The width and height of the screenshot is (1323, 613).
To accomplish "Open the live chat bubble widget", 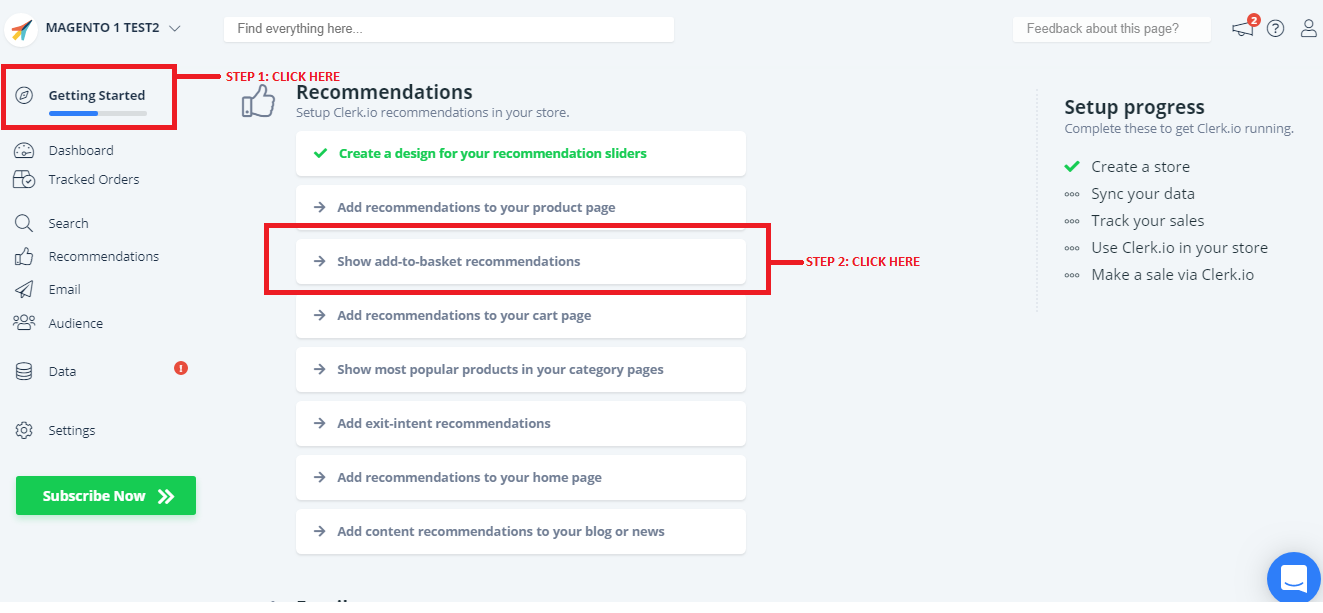I will 1294,578.
